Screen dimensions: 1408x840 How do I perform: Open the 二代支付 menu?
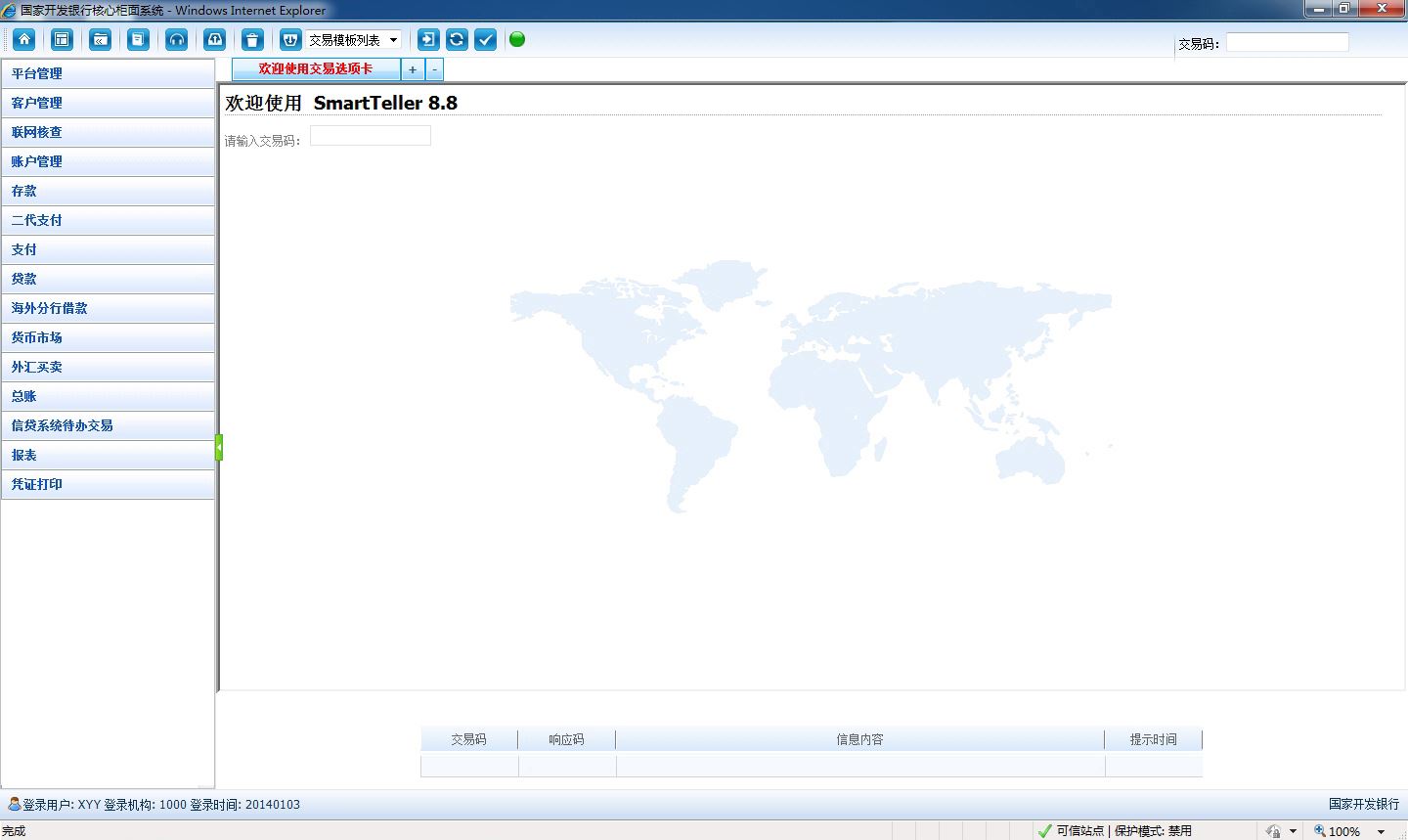108,220
